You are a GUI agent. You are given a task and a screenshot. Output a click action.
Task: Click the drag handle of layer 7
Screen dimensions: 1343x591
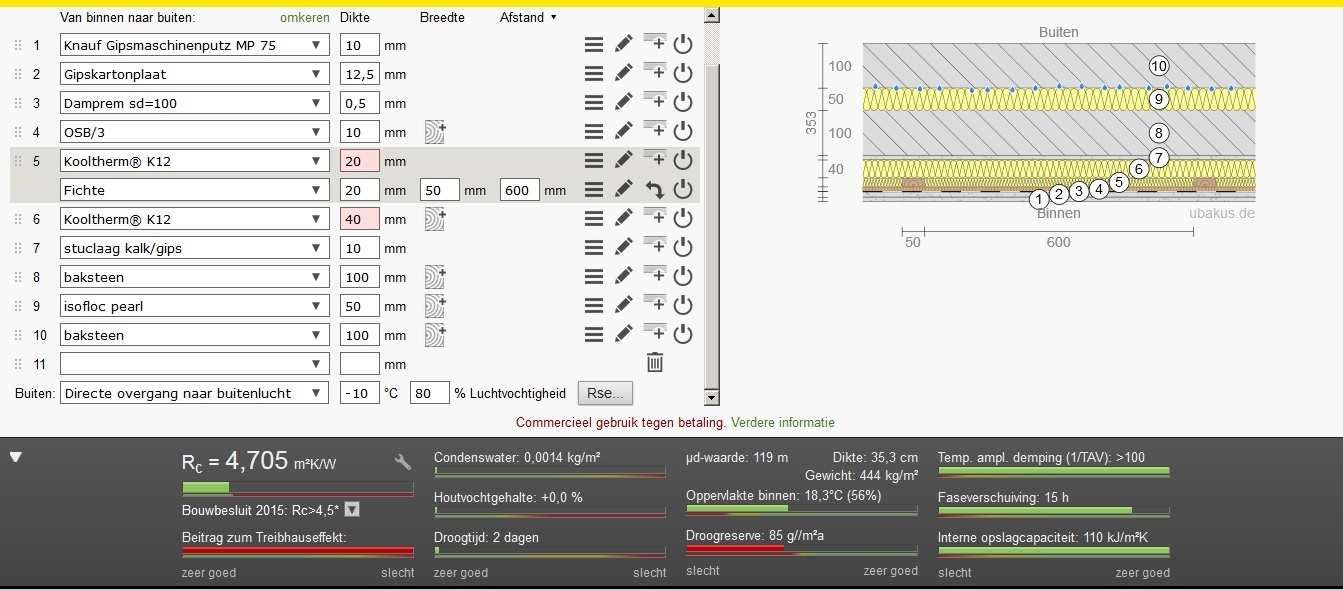click(x=17, y=248)
